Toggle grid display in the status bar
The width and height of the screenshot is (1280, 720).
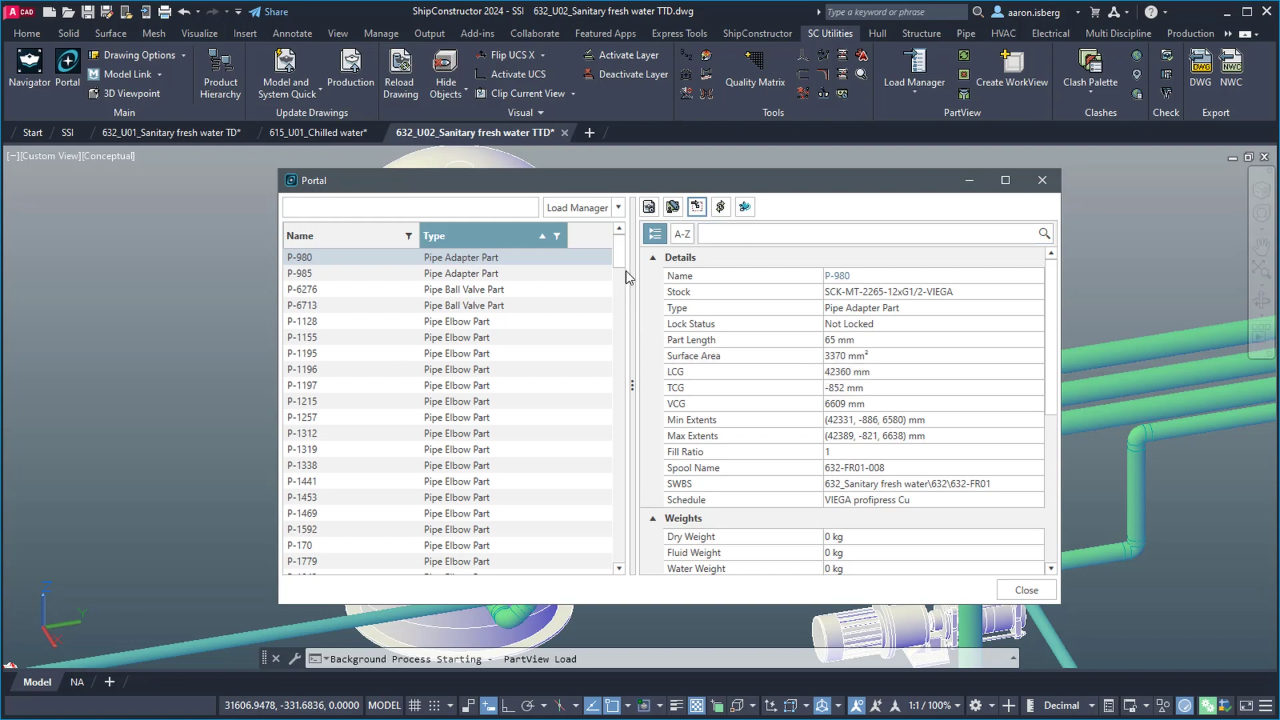click(416, 705)
